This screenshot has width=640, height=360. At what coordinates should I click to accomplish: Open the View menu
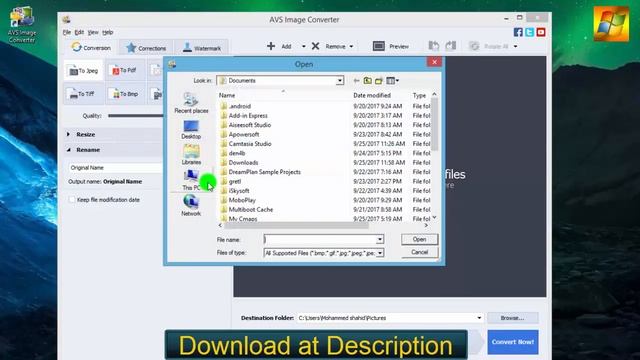coord(93,32)
